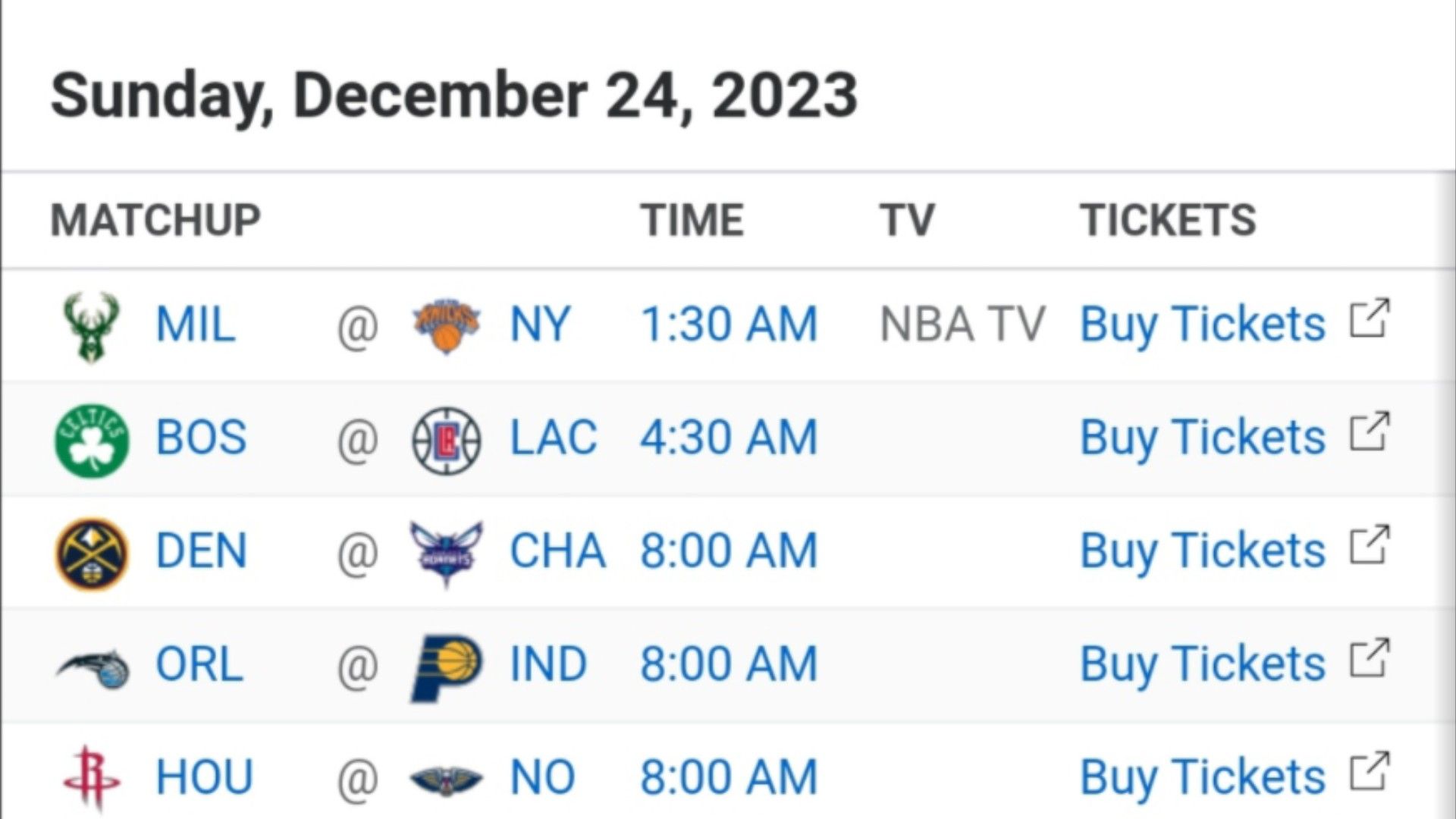The width and height of the screenshot is (1456, 819).
Task: Click the Orlando Magic logo
Action: click(x=93, y=668)
